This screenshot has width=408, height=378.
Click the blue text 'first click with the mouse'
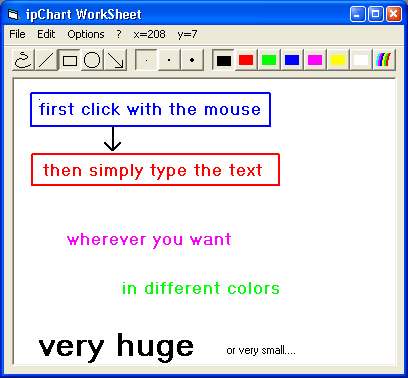point(150,109)
